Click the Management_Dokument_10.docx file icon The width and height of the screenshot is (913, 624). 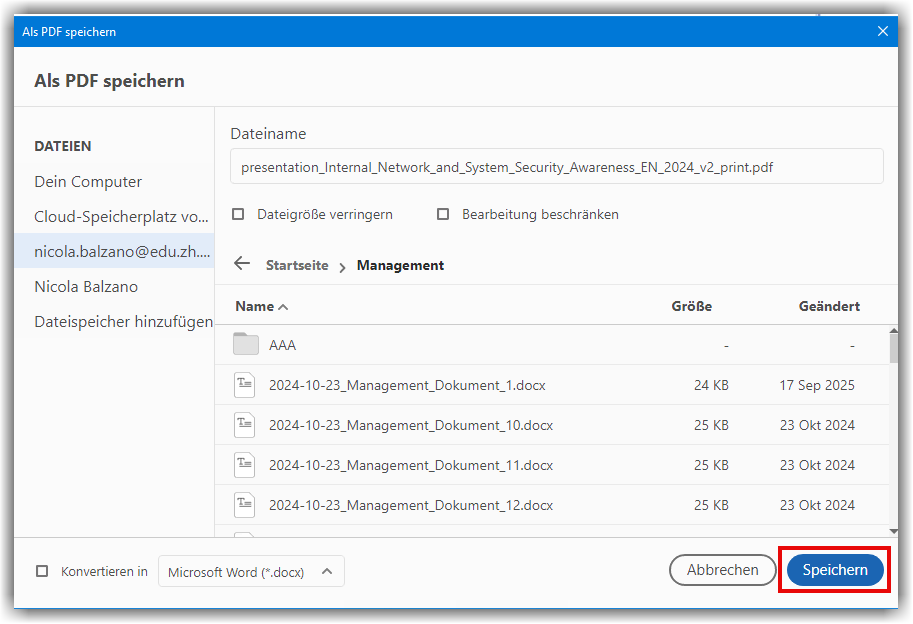245,425
